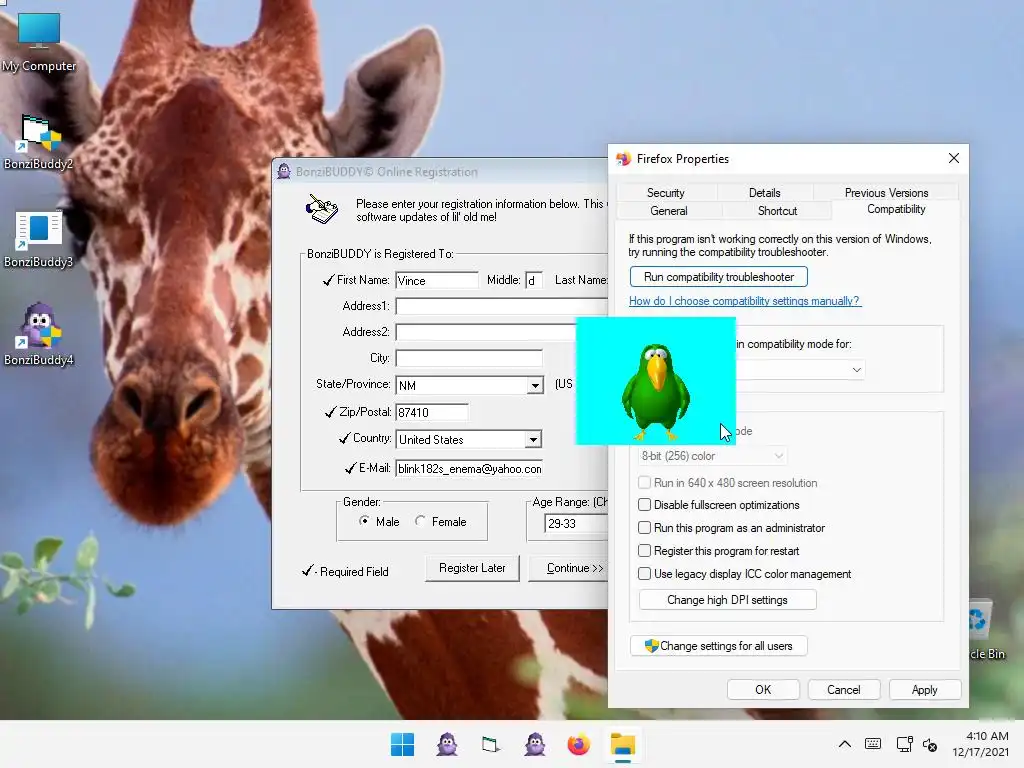This screenshot has height=768, width=1024.
Task: Click the muted volume tray icon
Action: coord(930,744)
